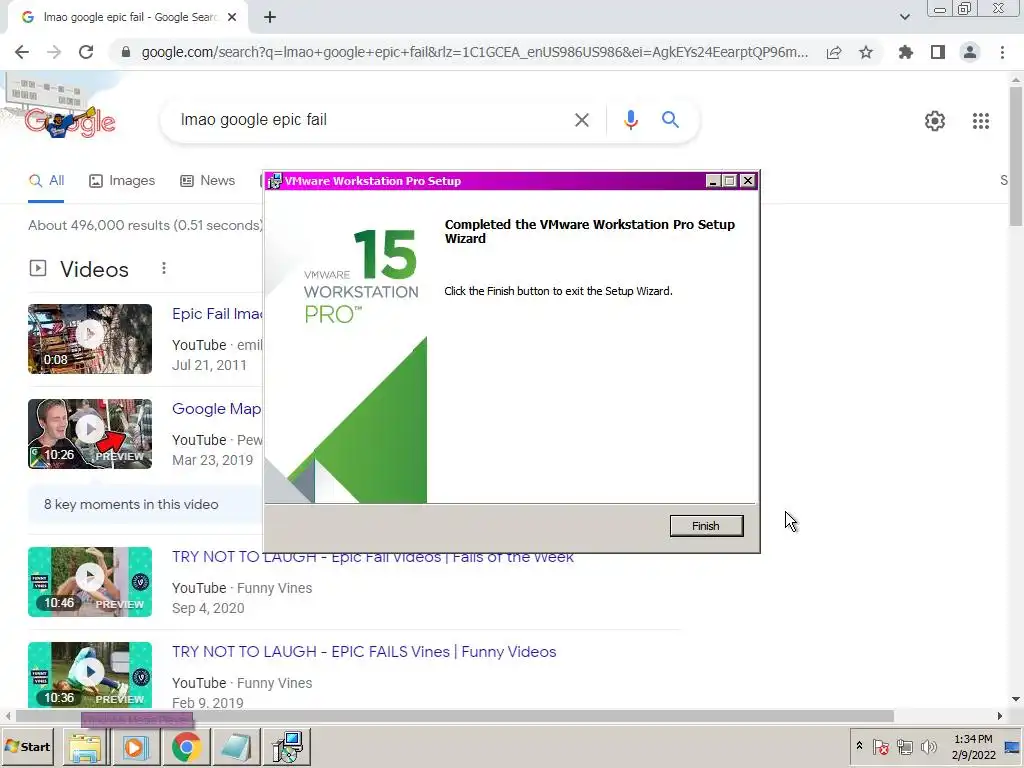Screen dimensions: 1024x768
Task: Click the VMware Setup title bar icon
Action: (275, 181)
